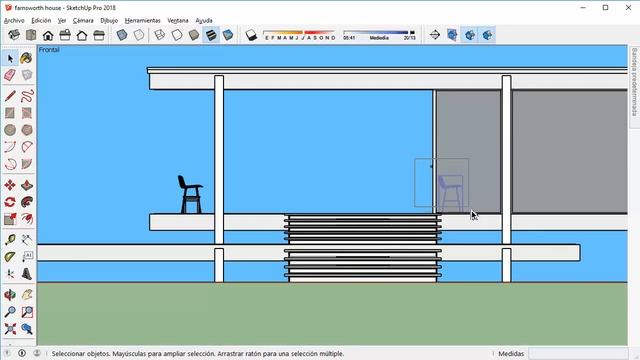Open the Cámara menu
The height and width of the screenshot is (360, 640).
point(83,20)
